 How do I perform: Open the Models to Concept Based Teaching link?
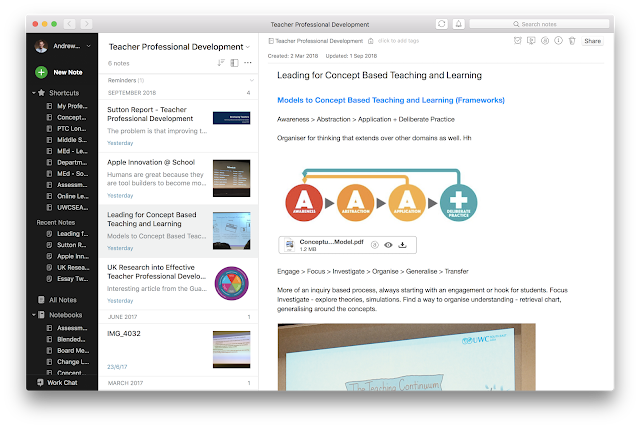pos(391,100)
